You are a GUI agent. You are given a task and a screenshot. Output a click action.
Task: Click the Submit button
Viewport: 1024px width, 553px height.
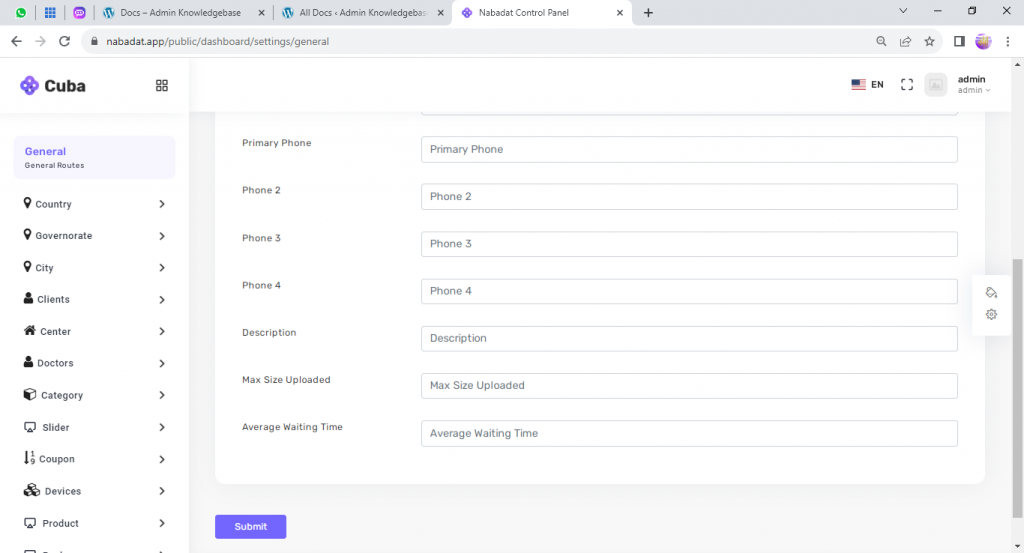250,527
